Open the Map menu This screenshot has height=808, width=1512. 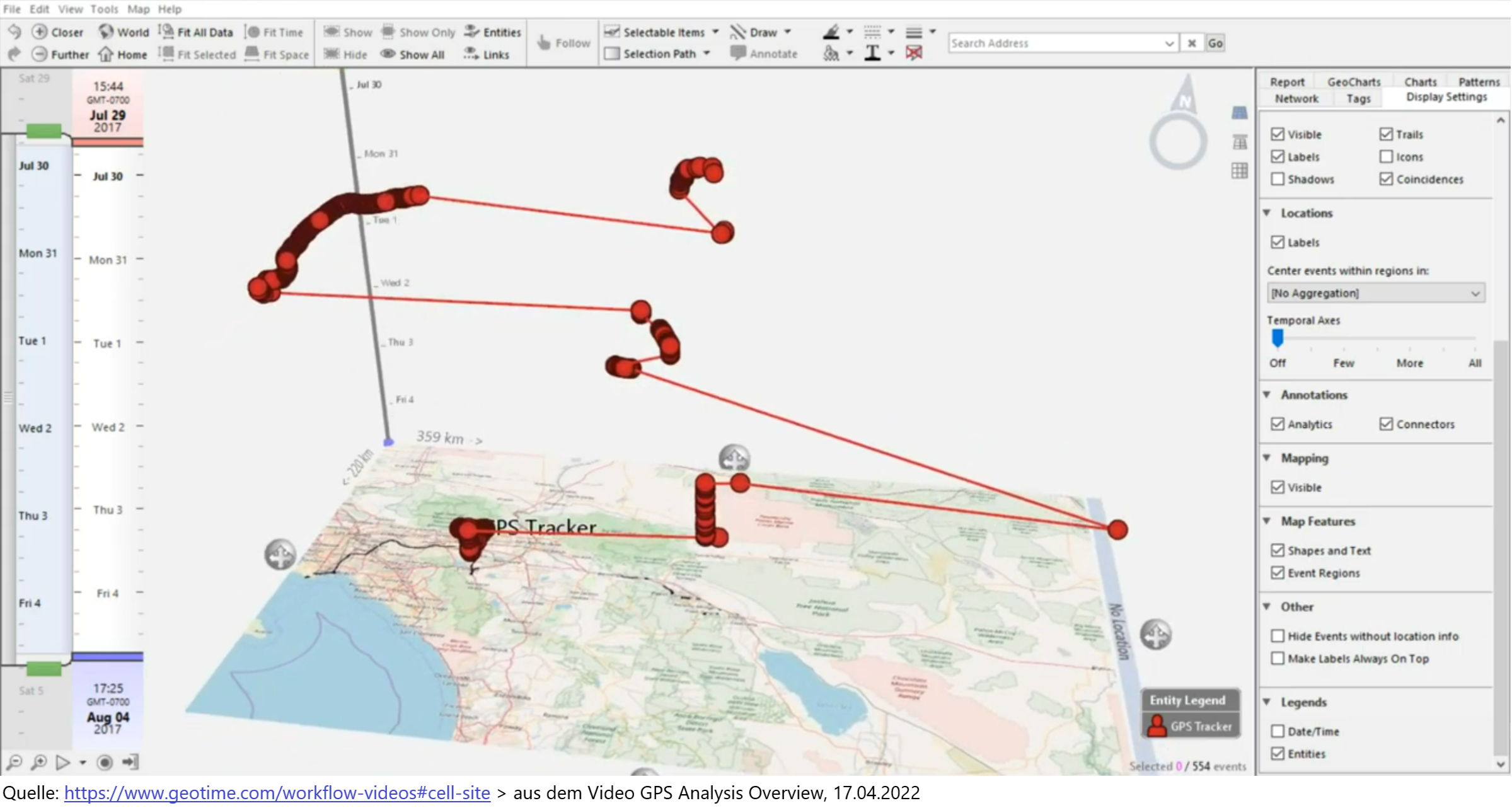click(138, 9)
